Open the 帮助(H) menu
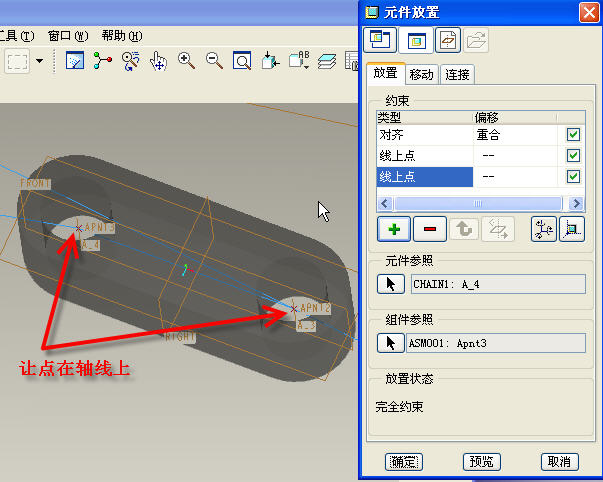Screen dimensions: 603x482 [121, 36]
